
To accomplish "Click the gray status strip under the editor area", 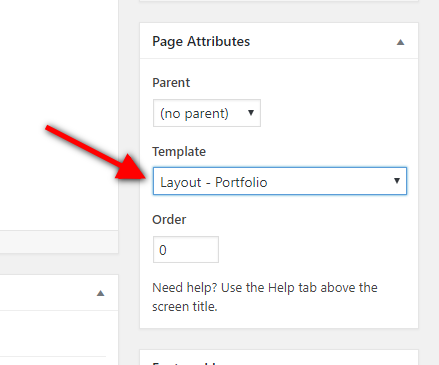I will (59, 242).
